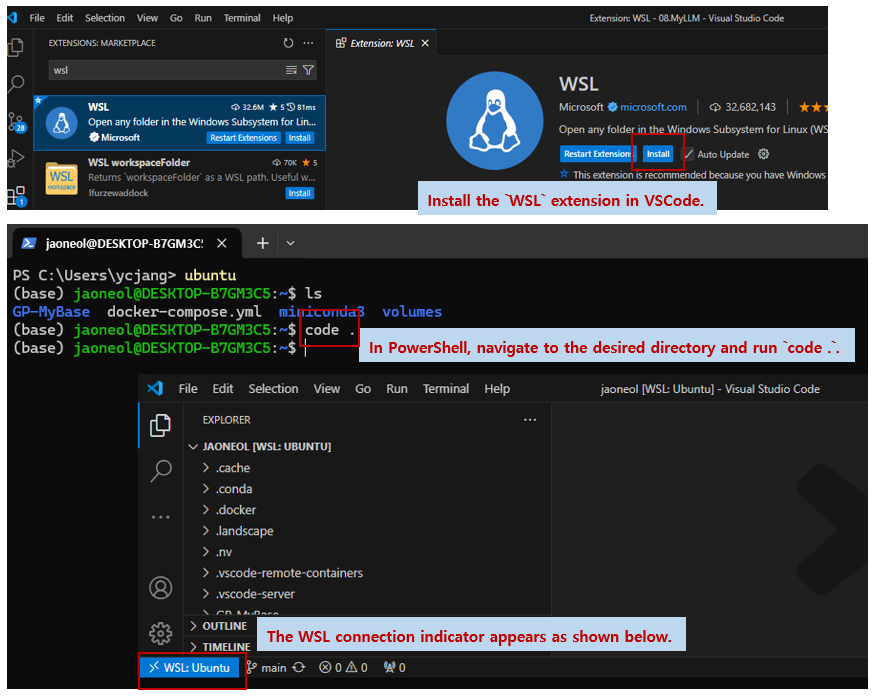Image resolution: width=875 pixels, height=697 pixels.
Task: Open Run menu in the WSL: Ubuntu window
Action: point(397,389)
